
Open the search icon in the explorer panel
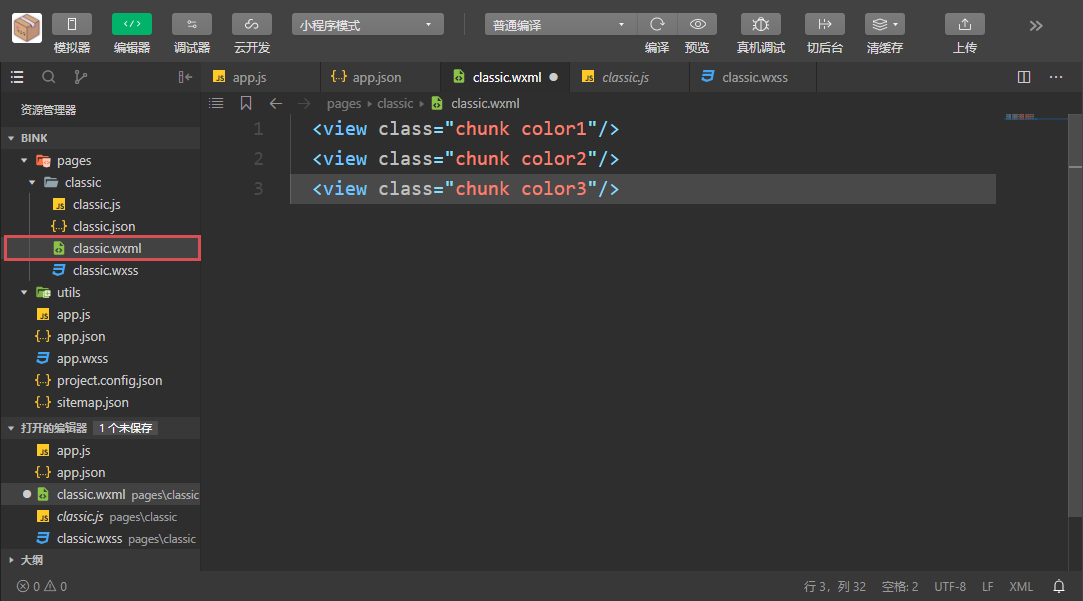pyautogui.click(x=48, y=76)
